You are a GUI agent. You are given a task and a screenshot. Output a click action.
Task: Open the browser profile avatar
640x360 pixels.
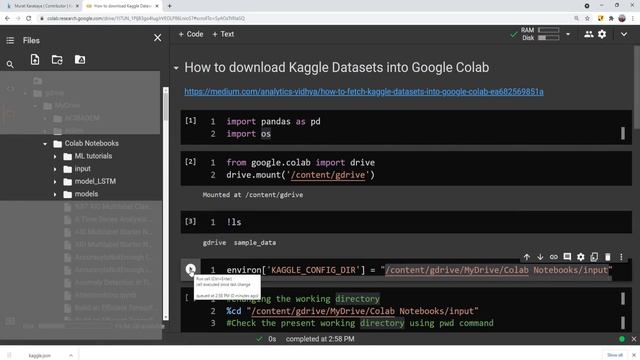pyautogui.click(x=622, y=18)
